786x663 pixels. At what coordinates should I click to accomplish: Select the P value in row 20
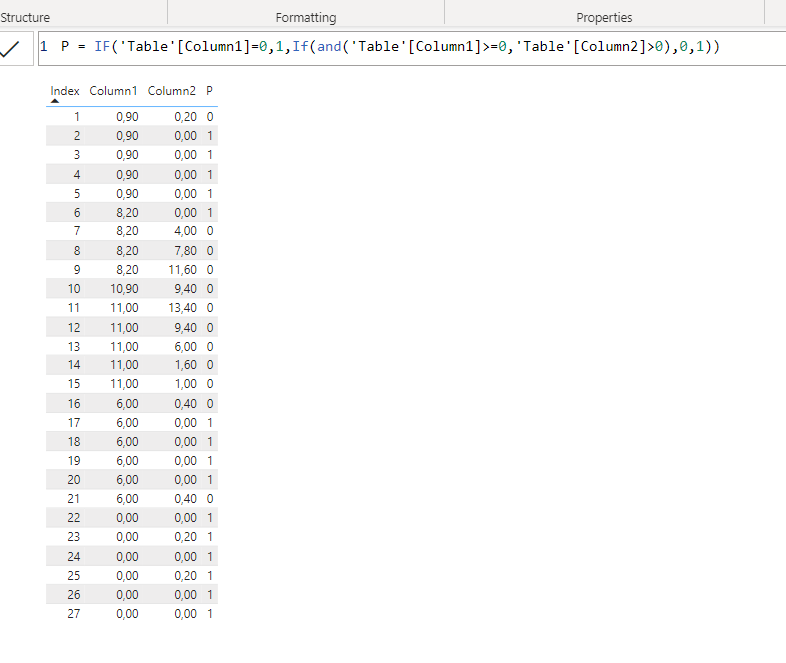(210, 480)
